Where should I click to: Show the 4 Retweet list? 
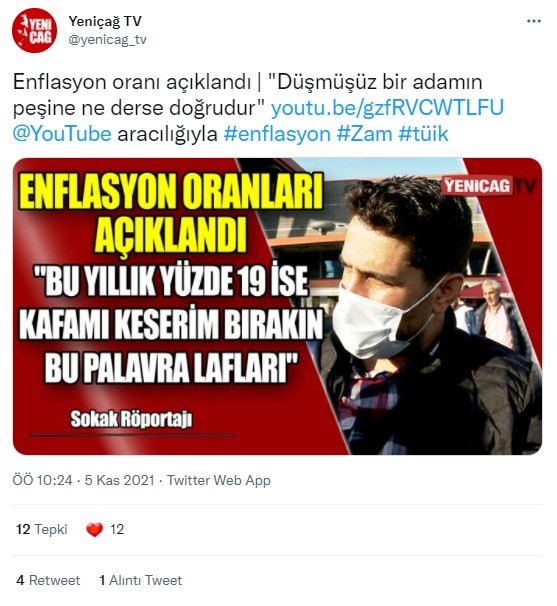click(48, 580)
